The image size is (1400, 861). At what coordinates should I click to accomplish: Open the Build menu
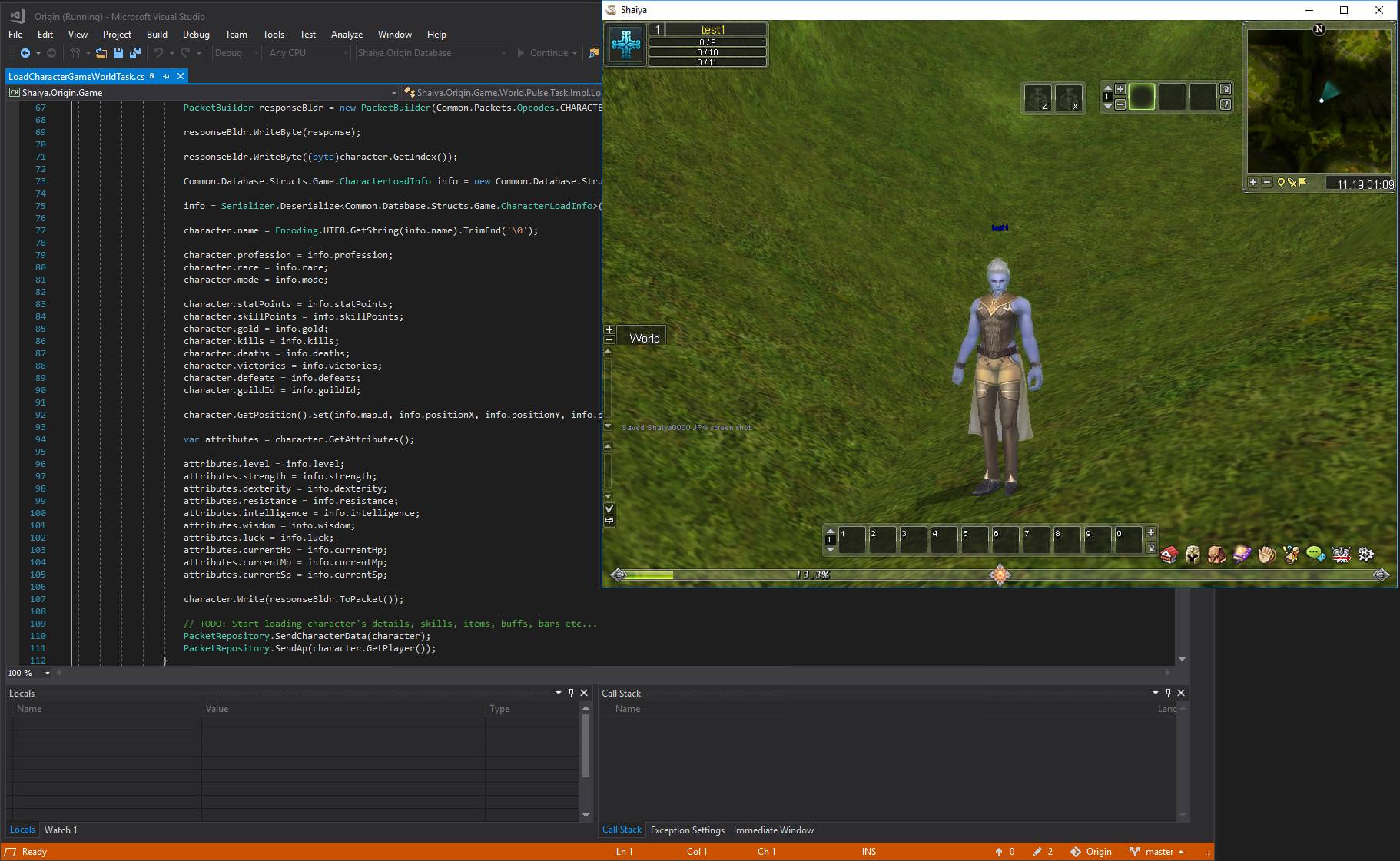[157, 35]
